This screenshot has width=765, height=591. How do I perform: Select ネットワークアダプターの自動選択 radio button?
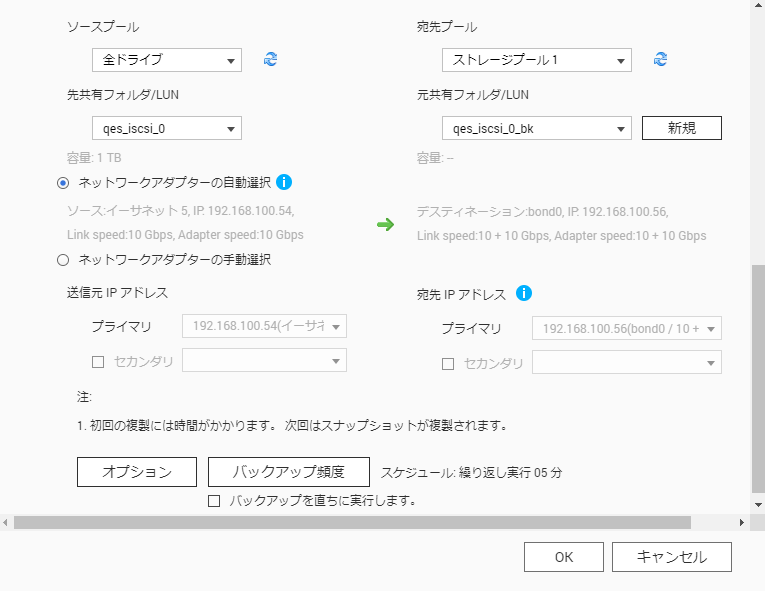tap(64, 183)
